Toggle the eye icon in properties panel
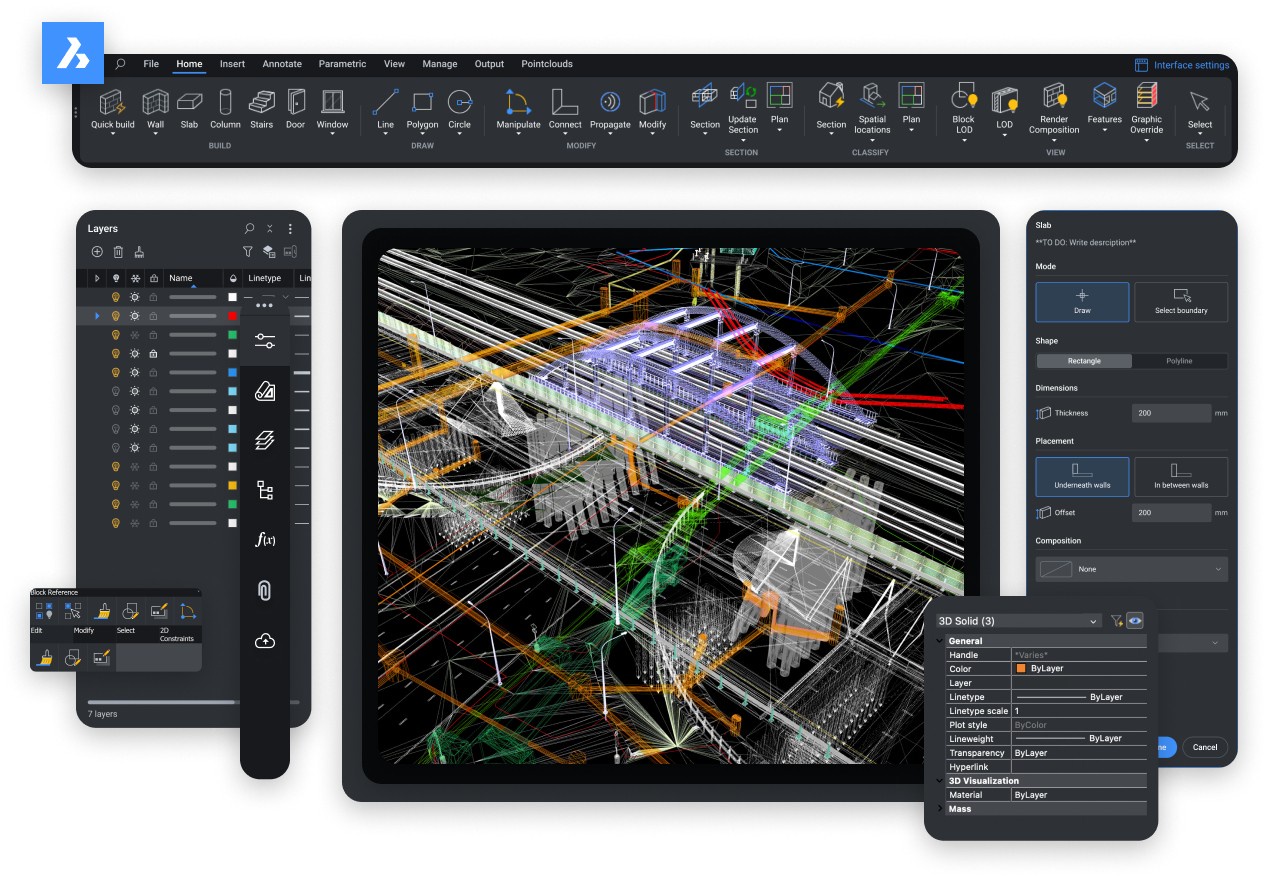Image resolution: width=1268 pixels, height=879 pixels. point(1135,621)
